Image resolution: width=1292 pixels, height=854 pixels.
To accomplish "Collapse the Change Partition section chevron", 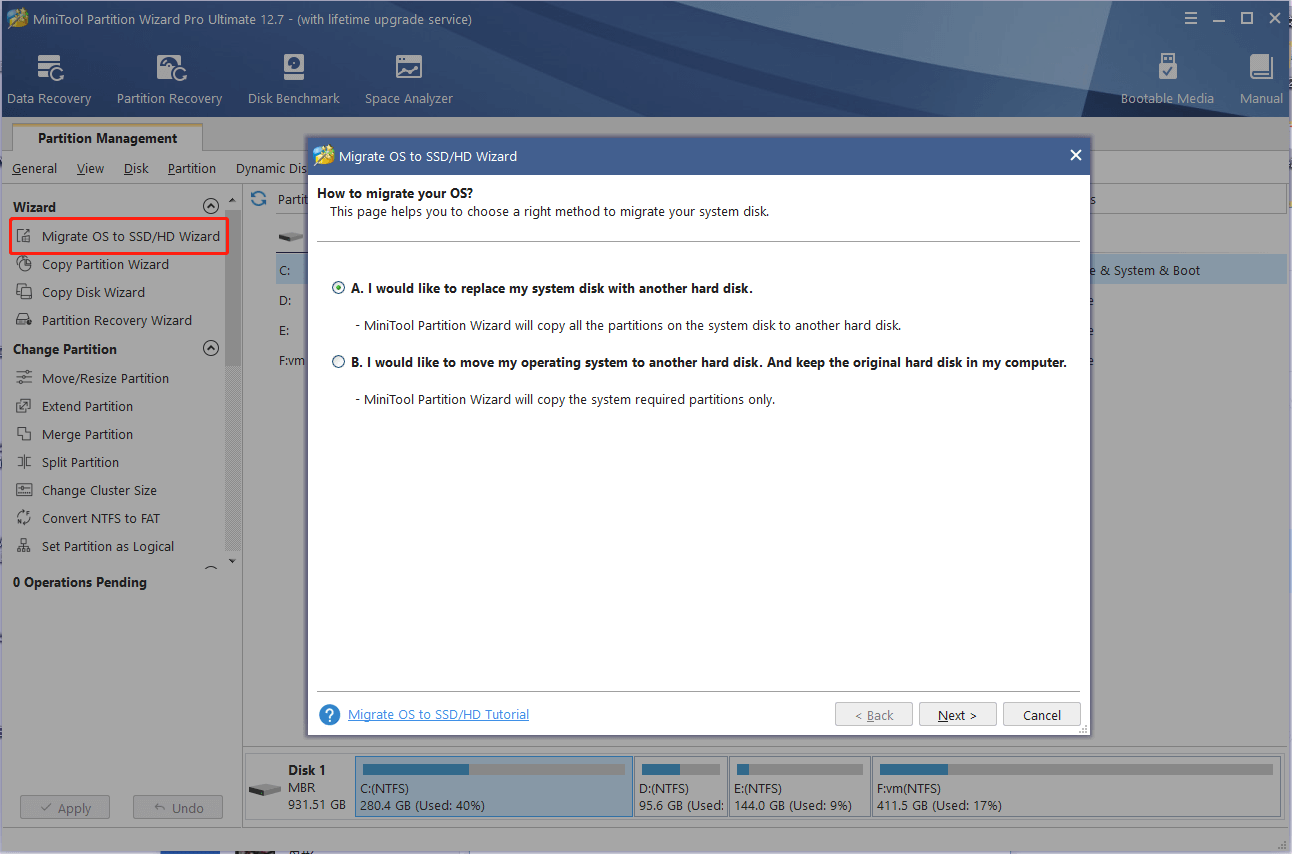I will [210, 348].
